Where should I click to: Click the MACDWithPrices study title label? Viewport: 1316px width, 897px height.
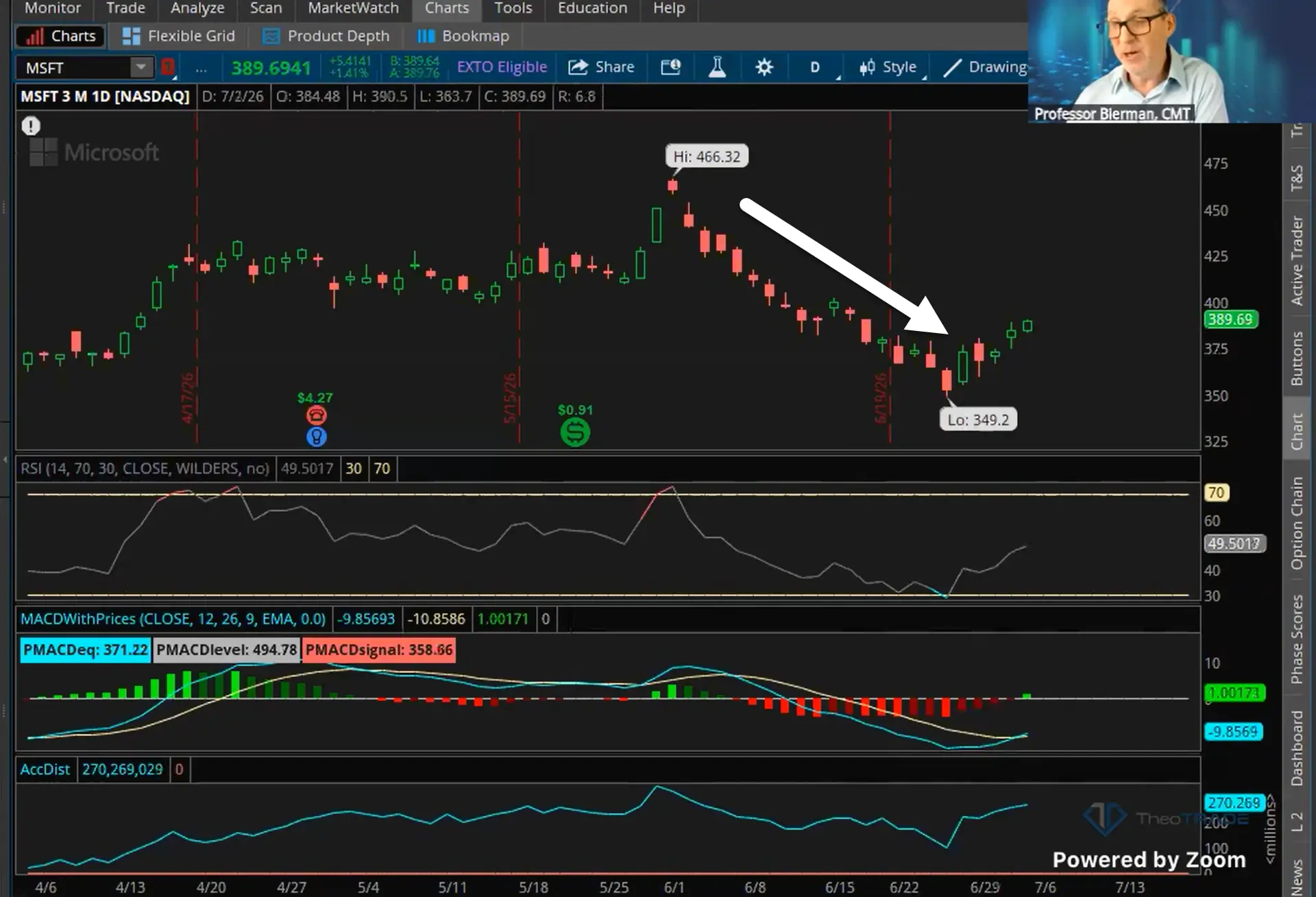pos(173,619)
